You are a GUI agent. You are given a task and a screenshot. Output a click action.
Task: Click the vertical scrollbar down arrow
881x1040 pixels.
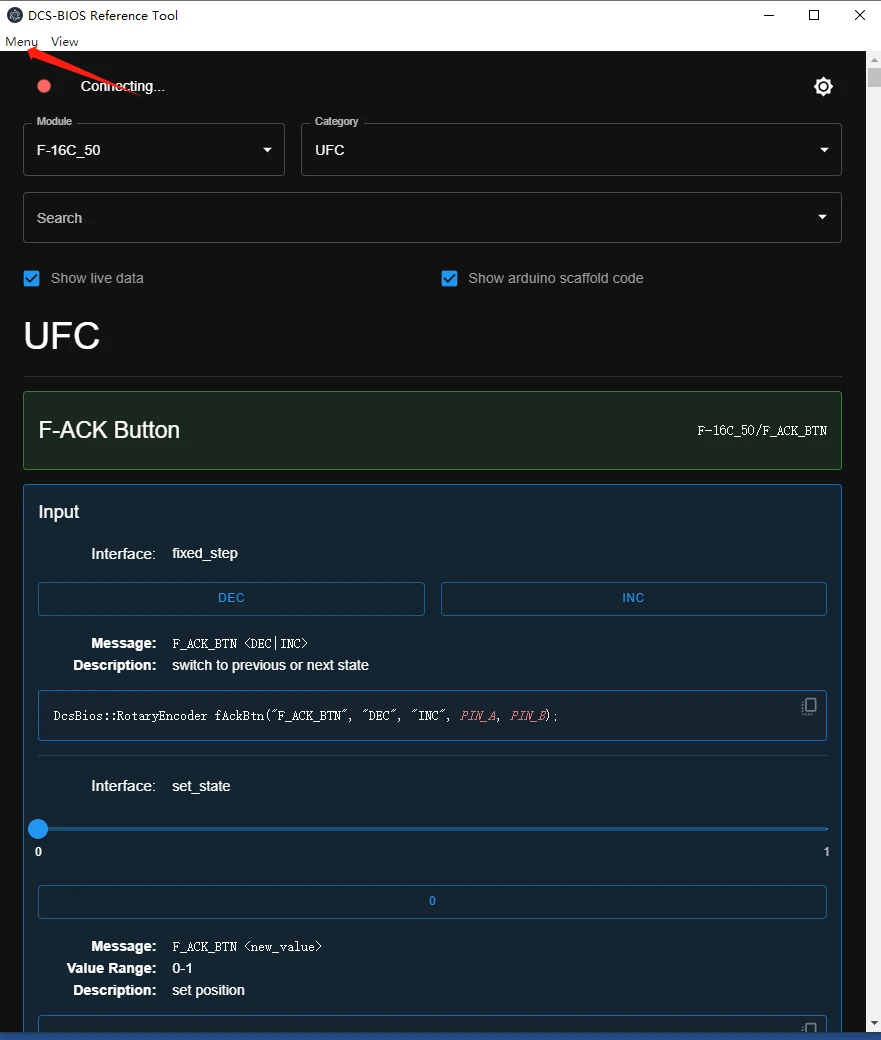[x=873, y=1023]
